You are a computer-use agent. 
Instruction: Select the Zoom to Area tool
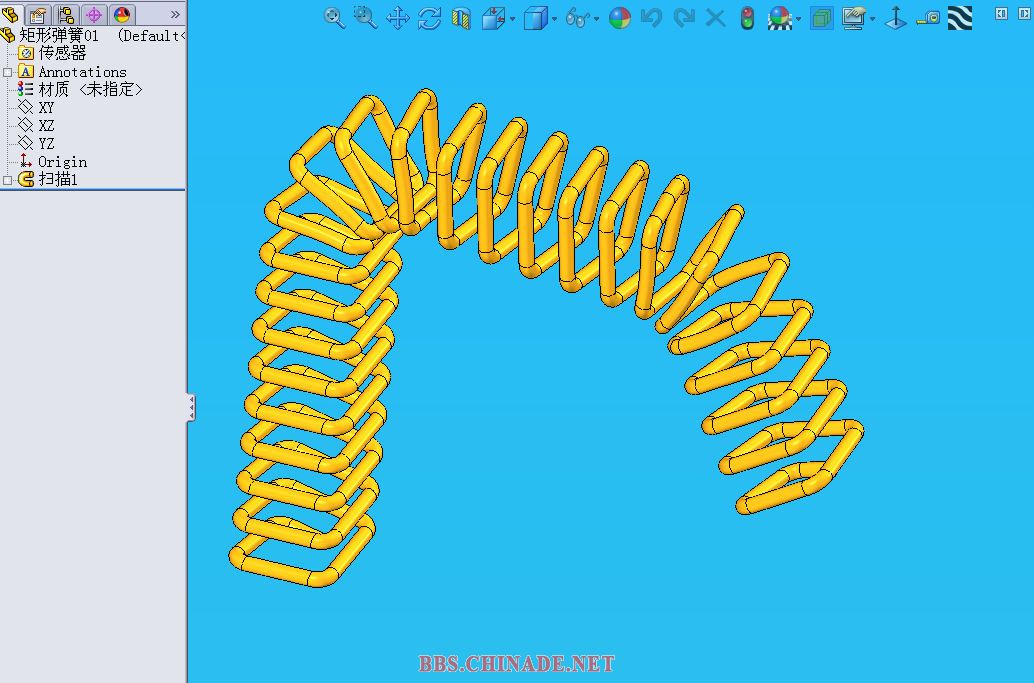click(x=365, y=18)
